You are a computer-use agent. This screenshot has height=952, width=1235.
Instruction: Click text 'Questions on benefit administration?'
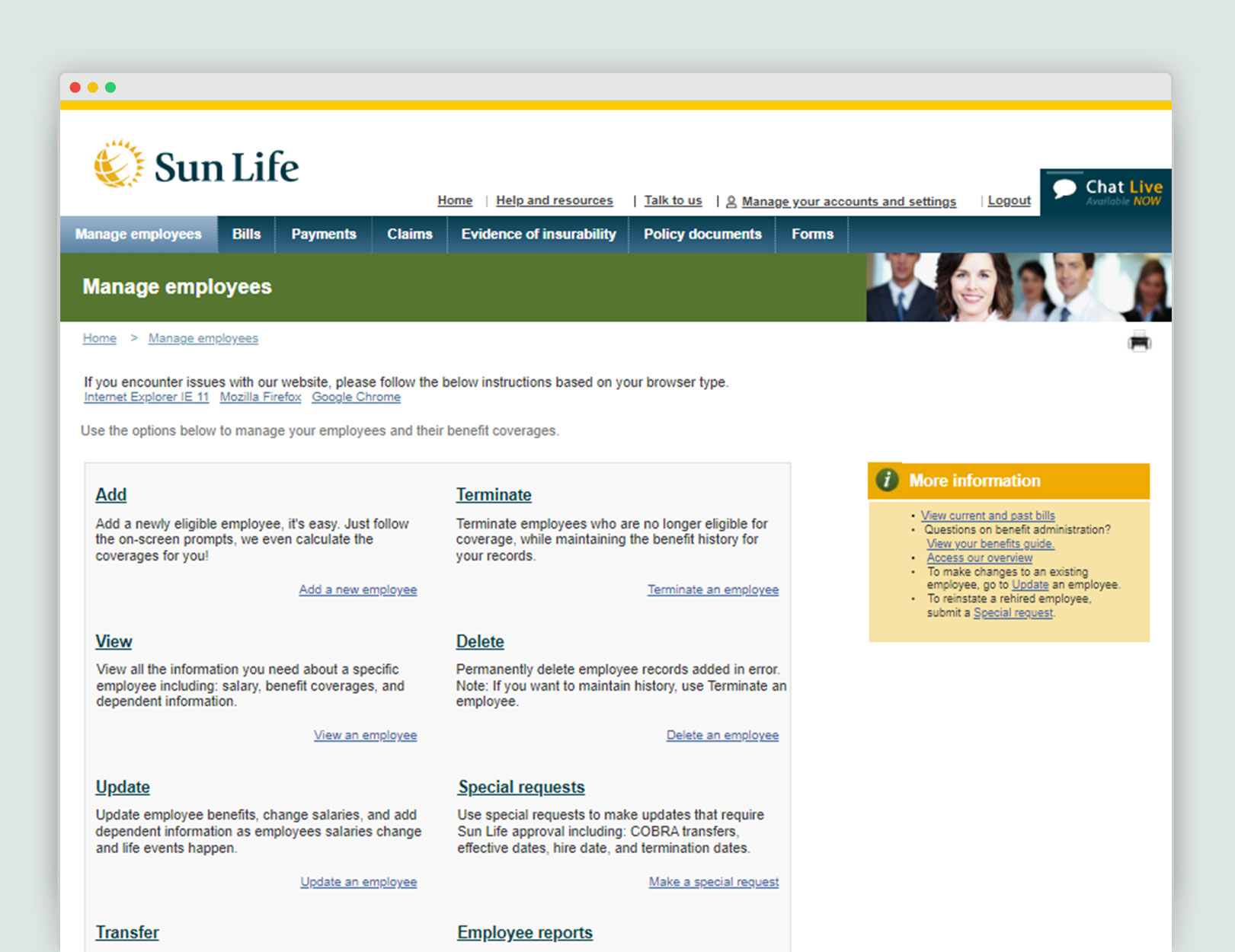pyautogui.click(x=1017, y=529)
